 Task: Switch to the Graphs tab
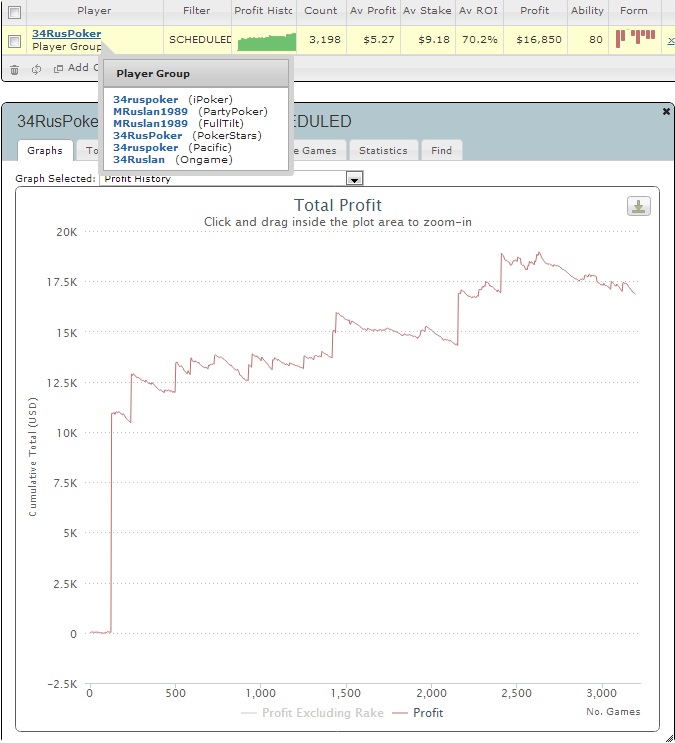click(x=45, y=151)
